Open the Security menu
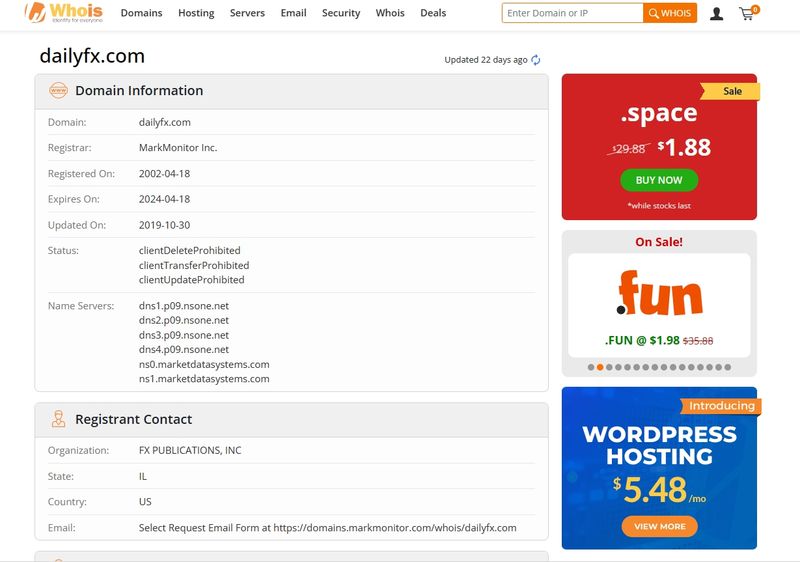Screen dimensions: 800x562 [341, 13]
